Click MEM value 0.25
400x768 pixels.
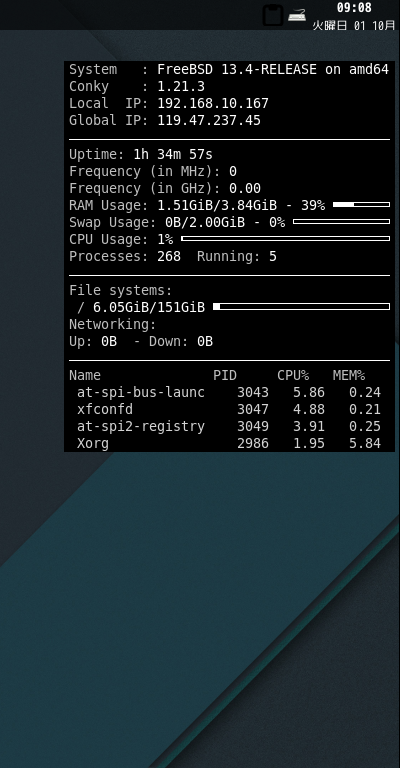coord(365,426)
